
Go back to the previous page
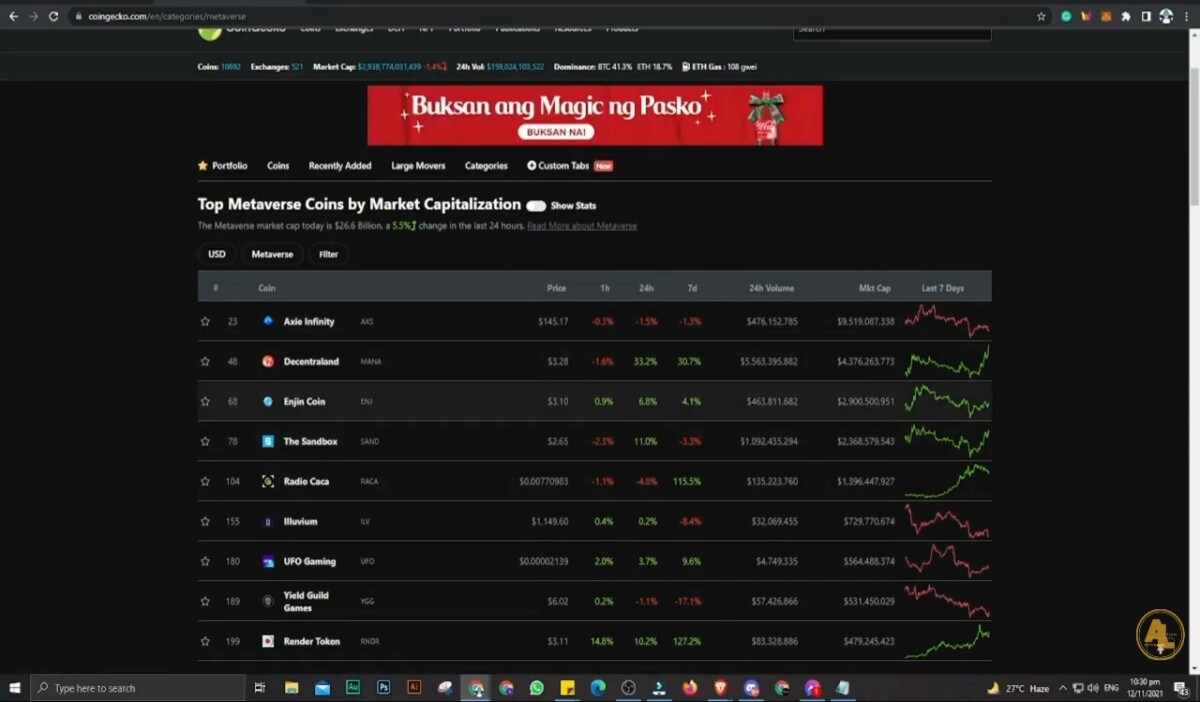(x=13, y=16)
